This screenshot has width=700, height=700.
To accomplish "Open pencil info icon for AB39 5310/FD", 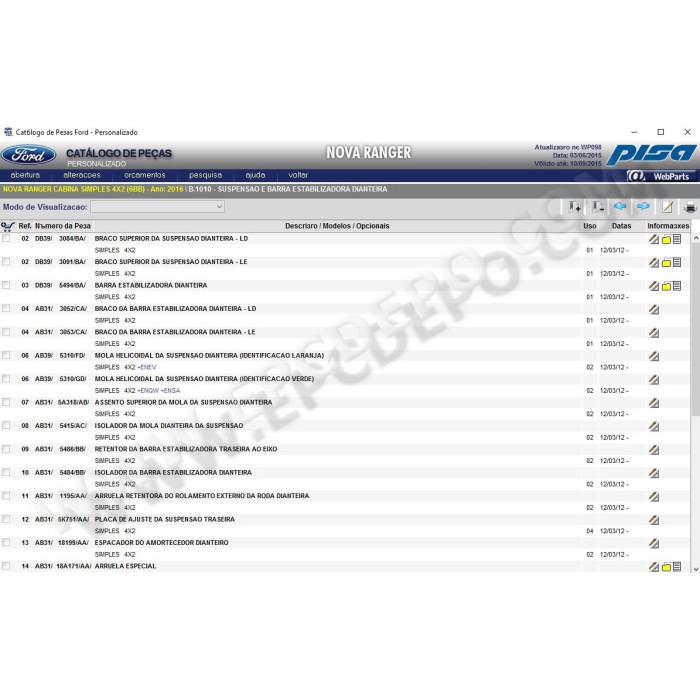I will coord(654,356).
